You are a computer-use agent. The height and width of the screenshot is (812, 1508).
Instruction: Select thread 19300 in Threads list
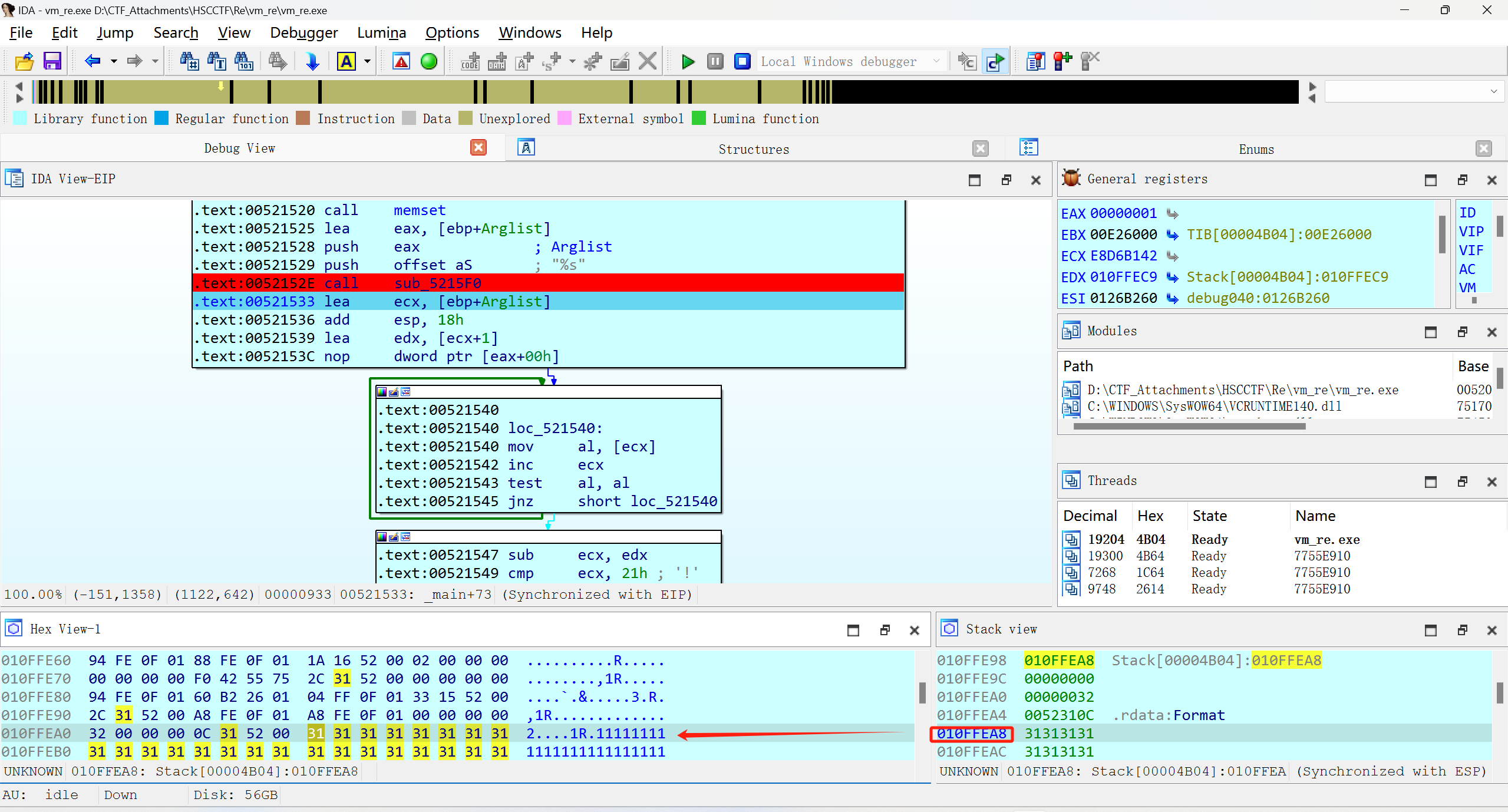[1105, 556]
